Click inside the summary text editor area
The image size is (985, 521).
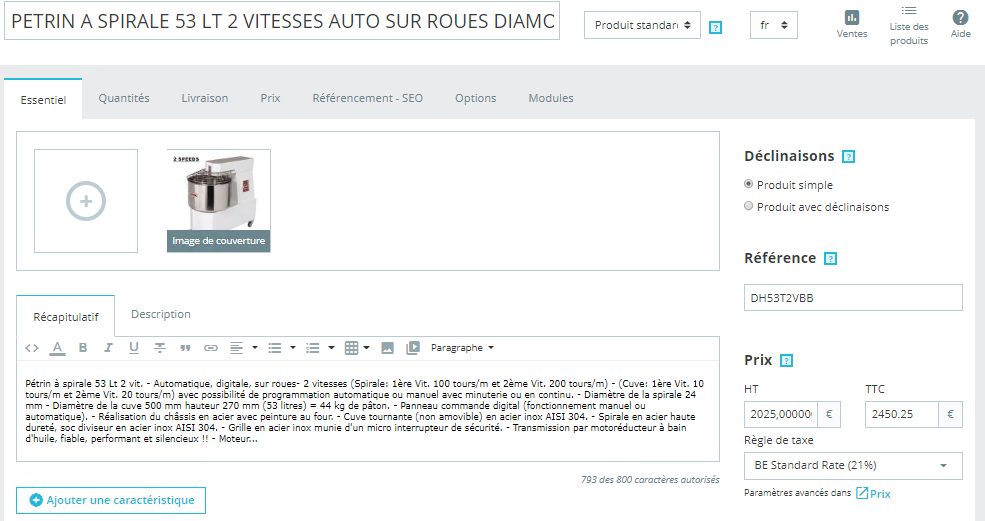[368, 411]
